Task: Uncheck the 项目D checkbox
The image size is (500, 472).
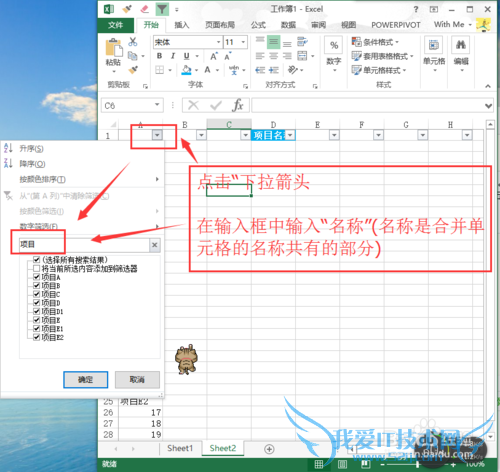Action: click(x=37, y=303)
